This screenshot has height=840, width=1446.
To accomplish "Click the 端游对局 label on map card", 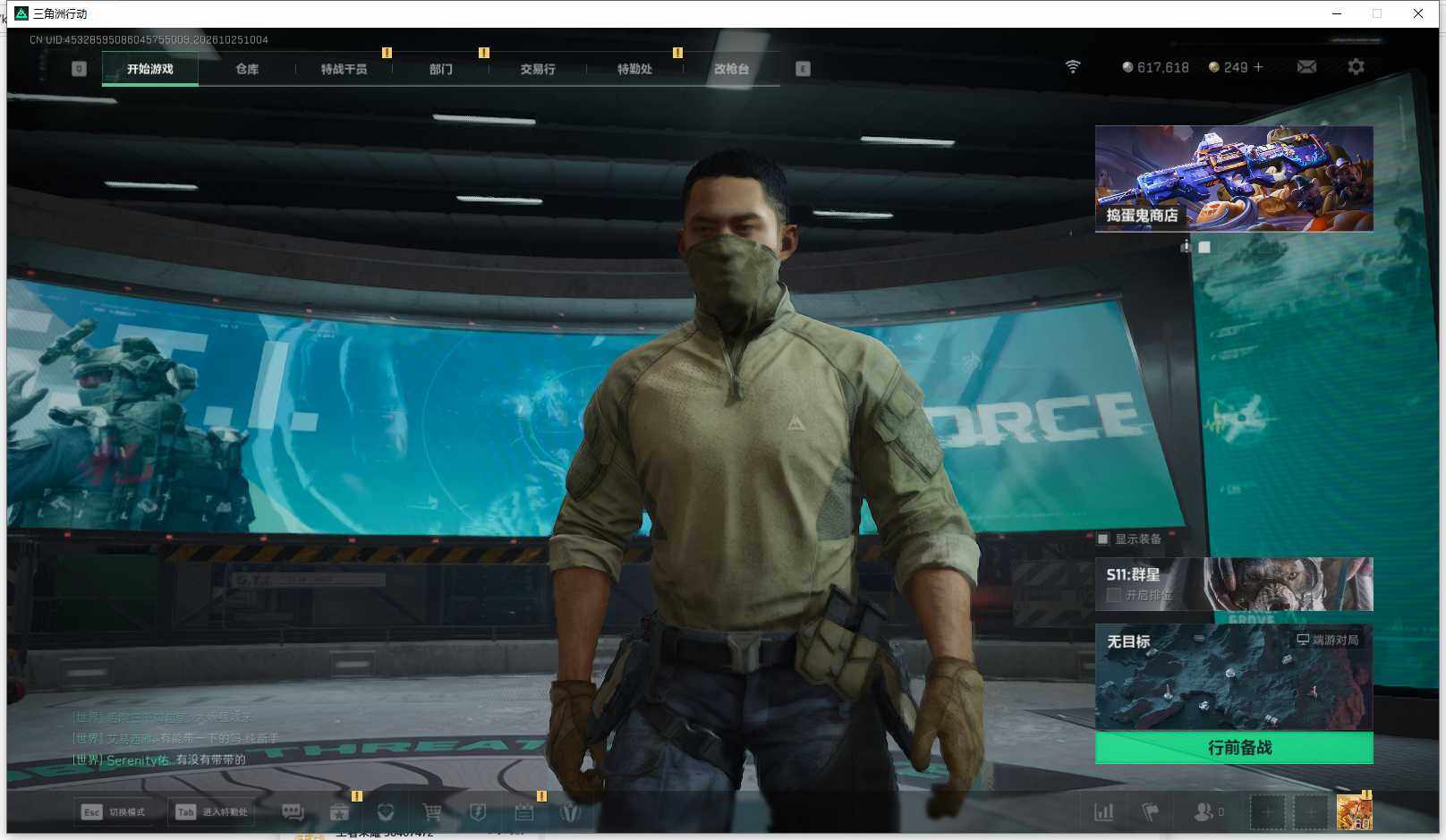I will pos(1328,640).
